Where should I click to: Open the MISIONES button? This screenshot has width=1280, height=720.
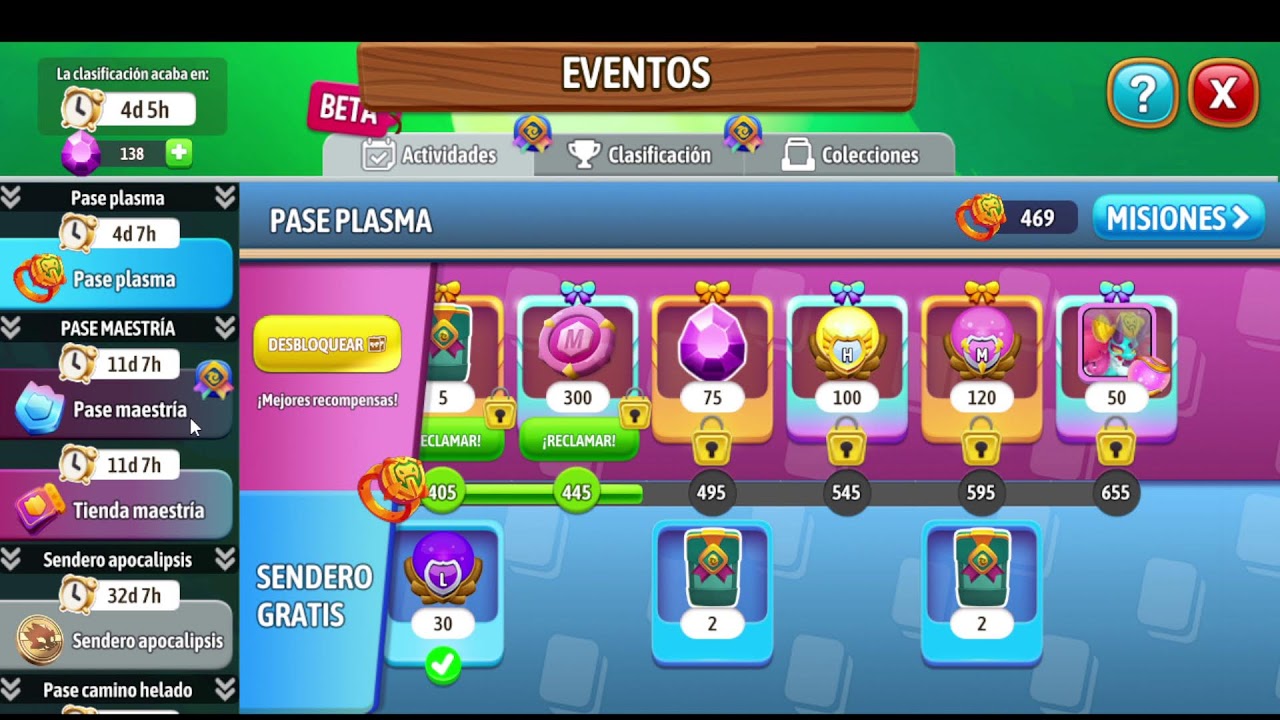[x=1178, y=218]
